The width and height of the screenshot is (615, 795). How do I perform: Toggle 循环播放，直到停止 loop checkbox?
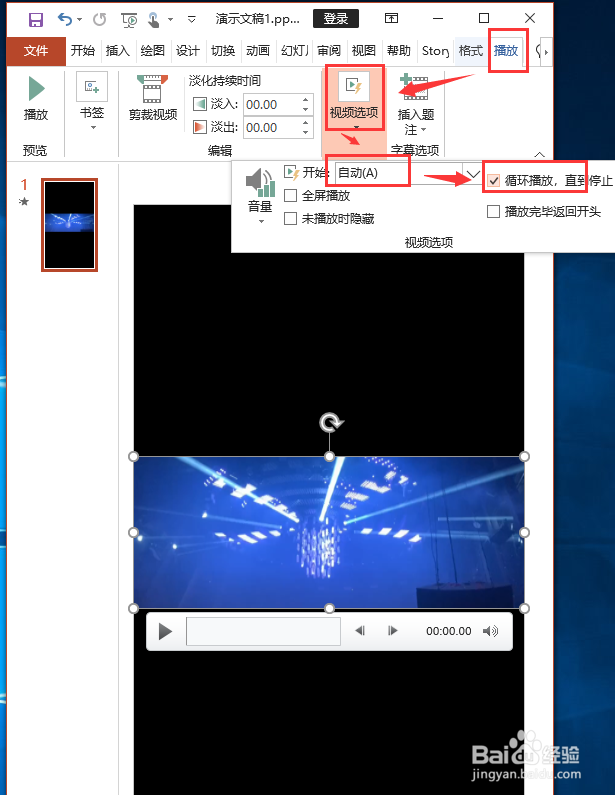coord(493,180)
